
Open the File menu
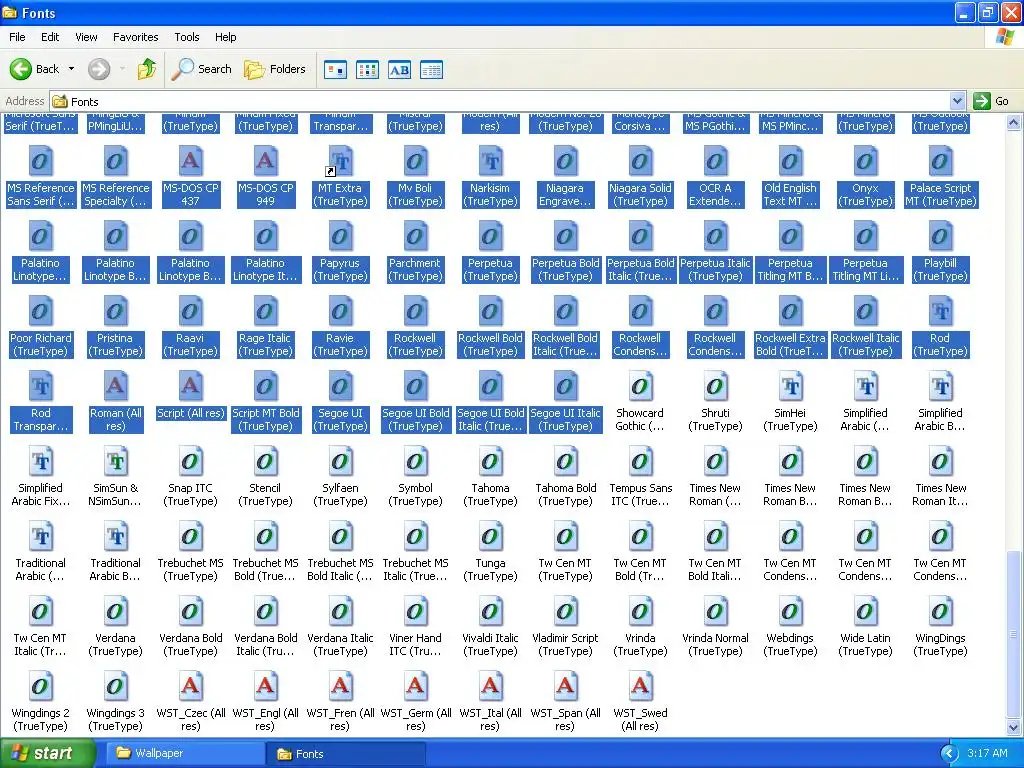point(17,37)
